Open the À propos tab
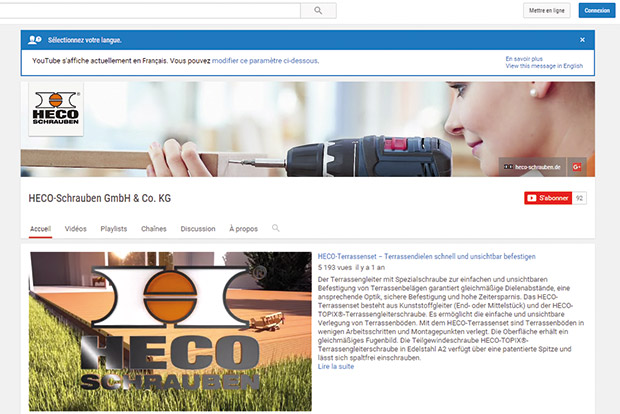 pyautogui.click(x=244, y=229)
